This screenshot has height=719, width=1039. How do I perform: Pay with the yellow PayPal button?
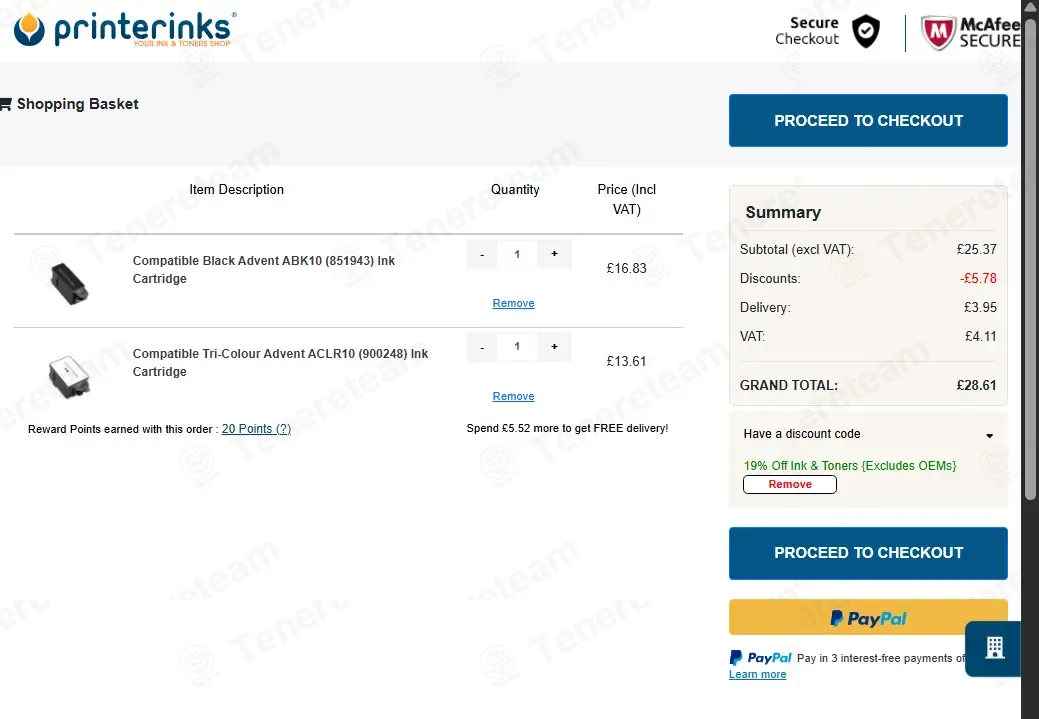coord(868,618)
